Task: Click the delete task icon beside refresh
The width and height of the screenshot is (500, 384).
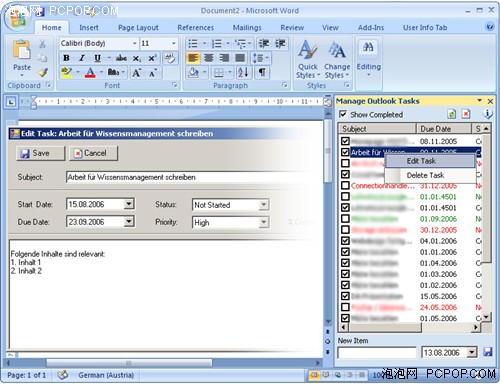Action: 466,114
